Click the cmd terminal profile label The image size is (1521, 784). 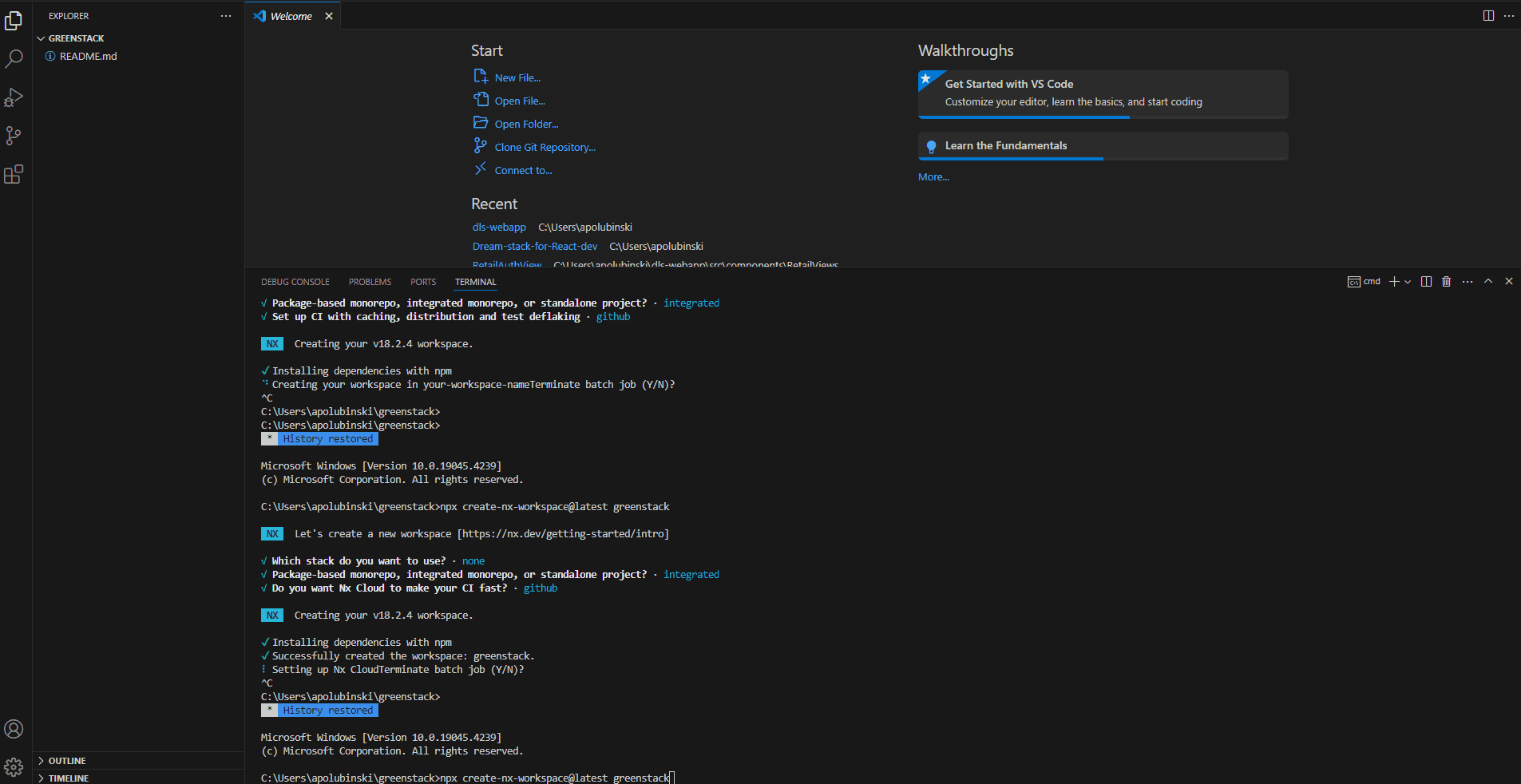(x=1364, y=282)
